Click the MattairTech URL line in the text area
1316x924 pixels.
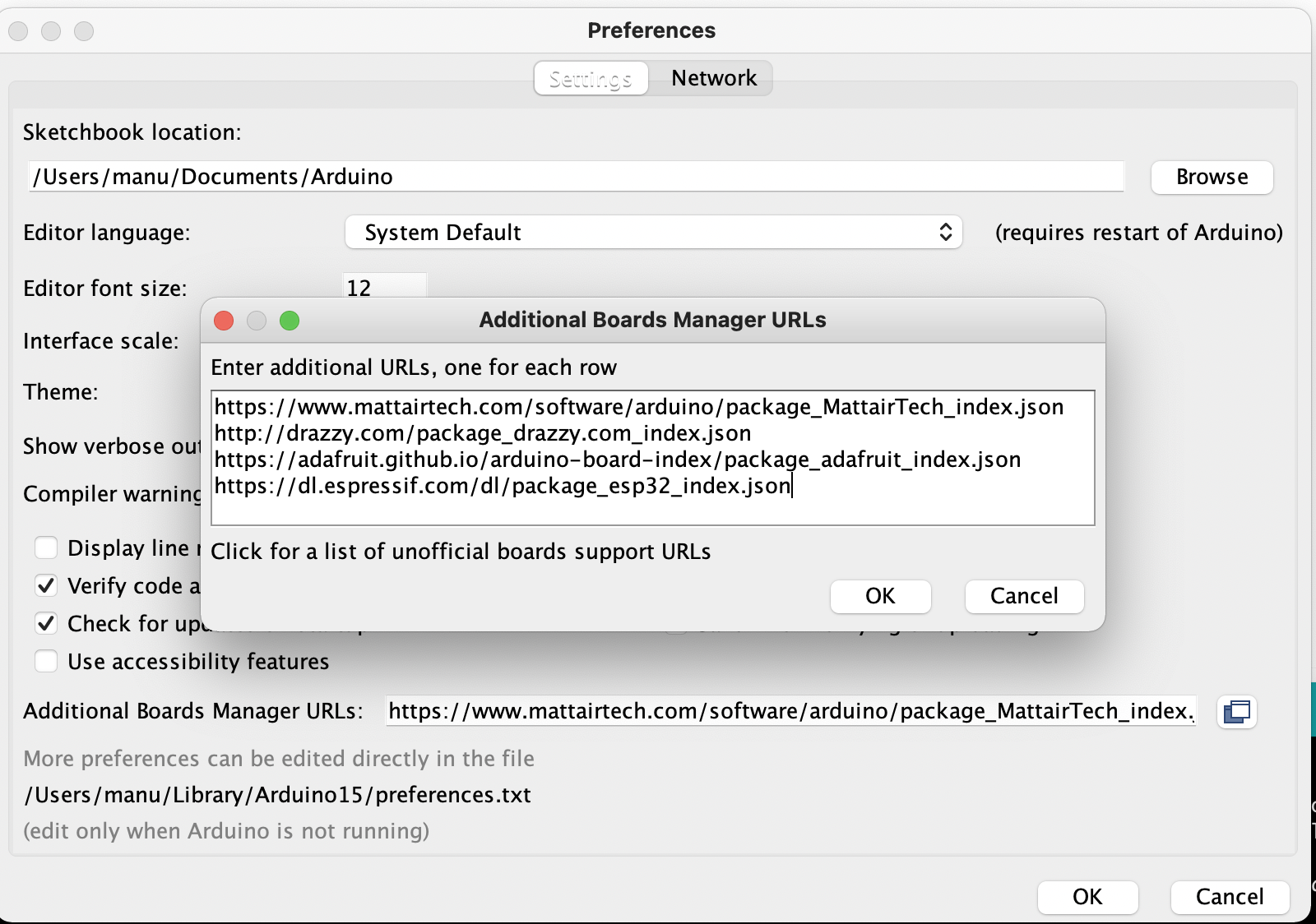coord(639,407)
